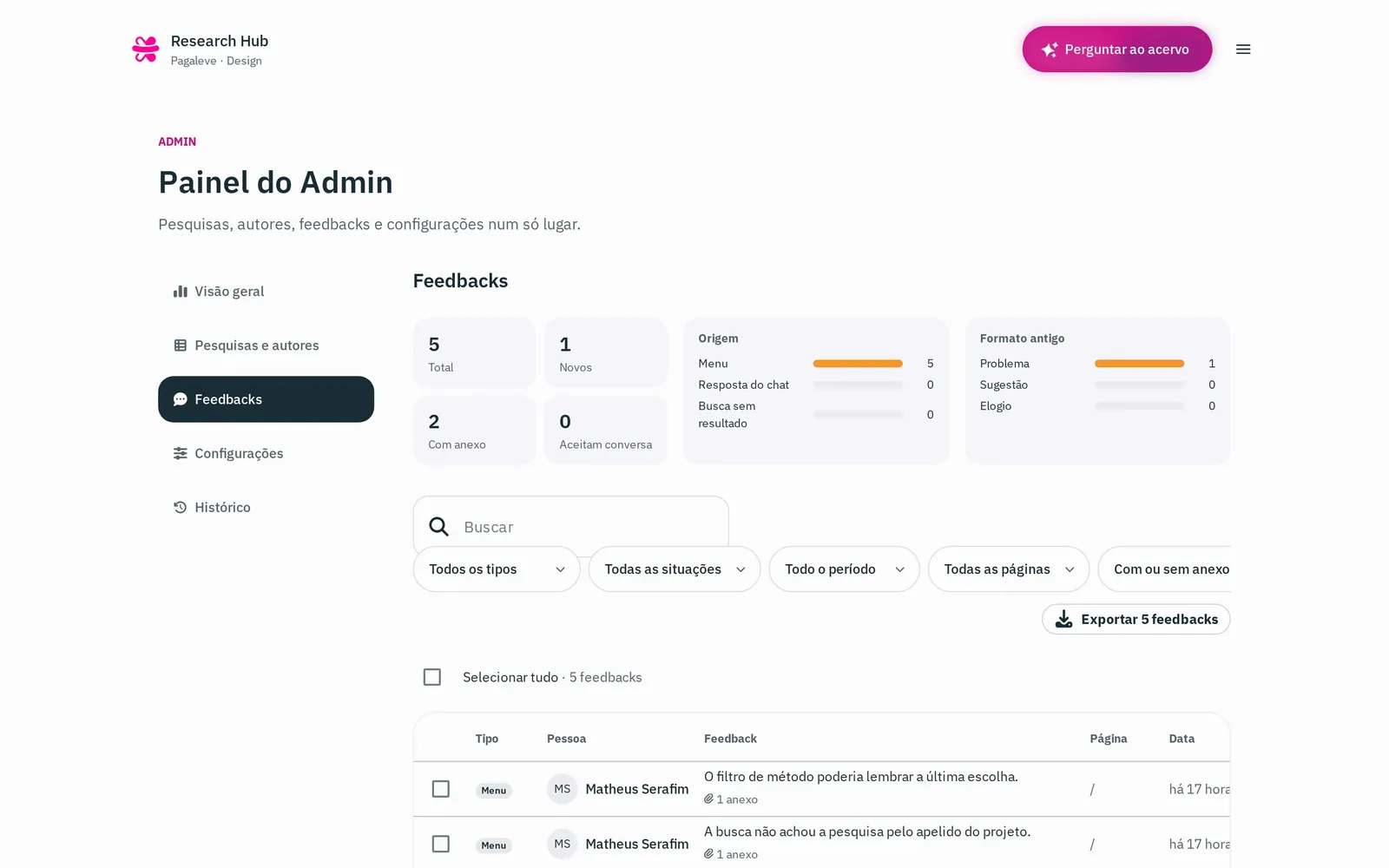Image resolution: width=1389 pixels, height=868 pixels.
Task: Click the table icon beside Pesquisas e autores
Action: [181, 345]
